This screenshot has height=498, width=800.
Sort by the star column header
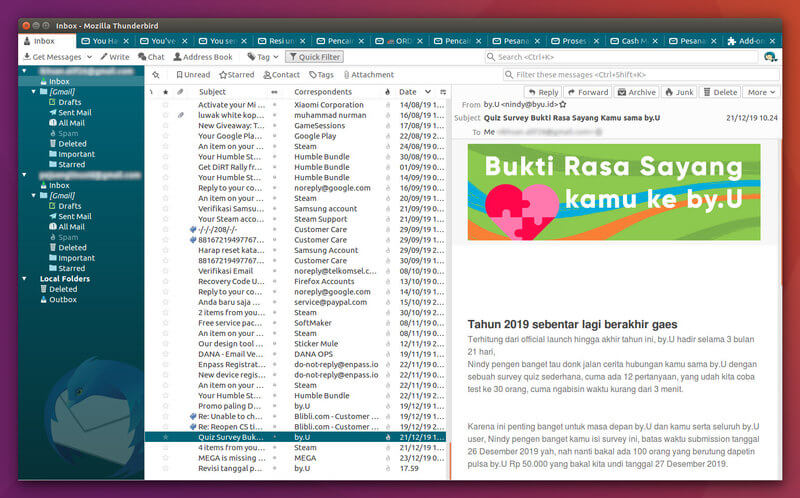pos(165,92)
